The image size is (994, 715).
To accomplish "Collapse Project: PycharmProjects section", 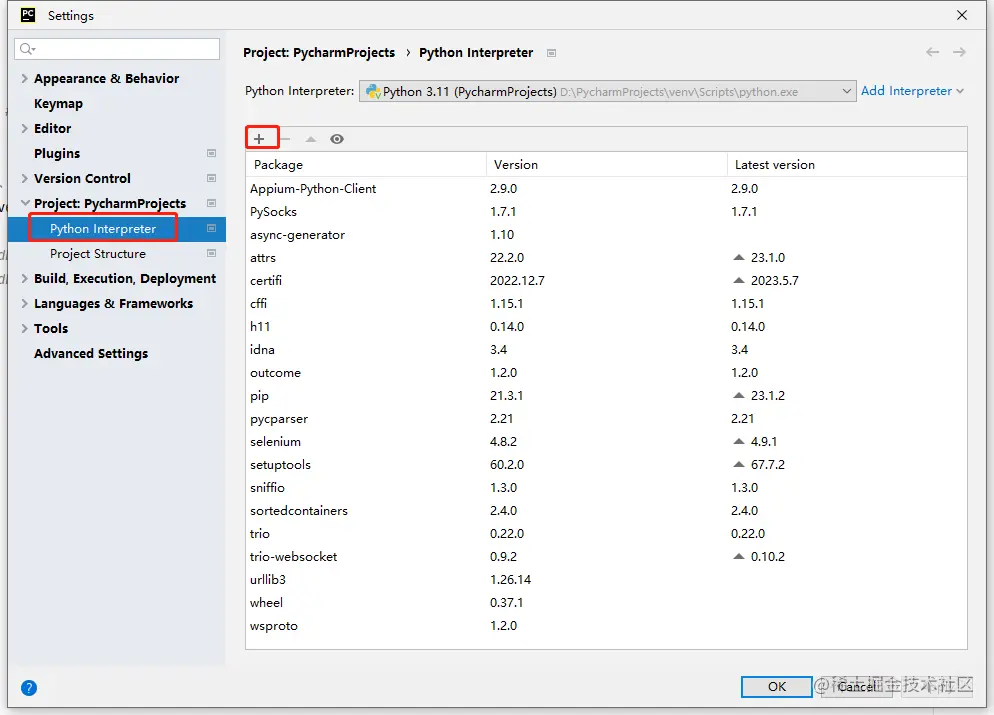I will pyautogui.click(x=25, y=203).
